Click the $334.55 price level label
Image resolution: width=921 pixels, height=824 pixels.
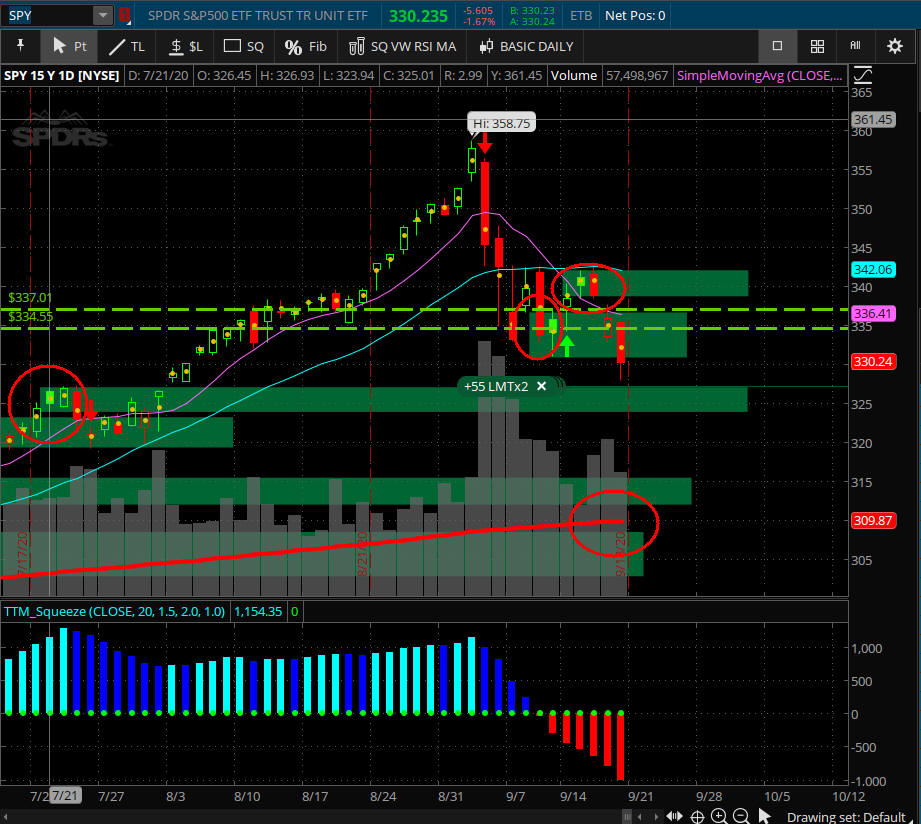(31, 317)
